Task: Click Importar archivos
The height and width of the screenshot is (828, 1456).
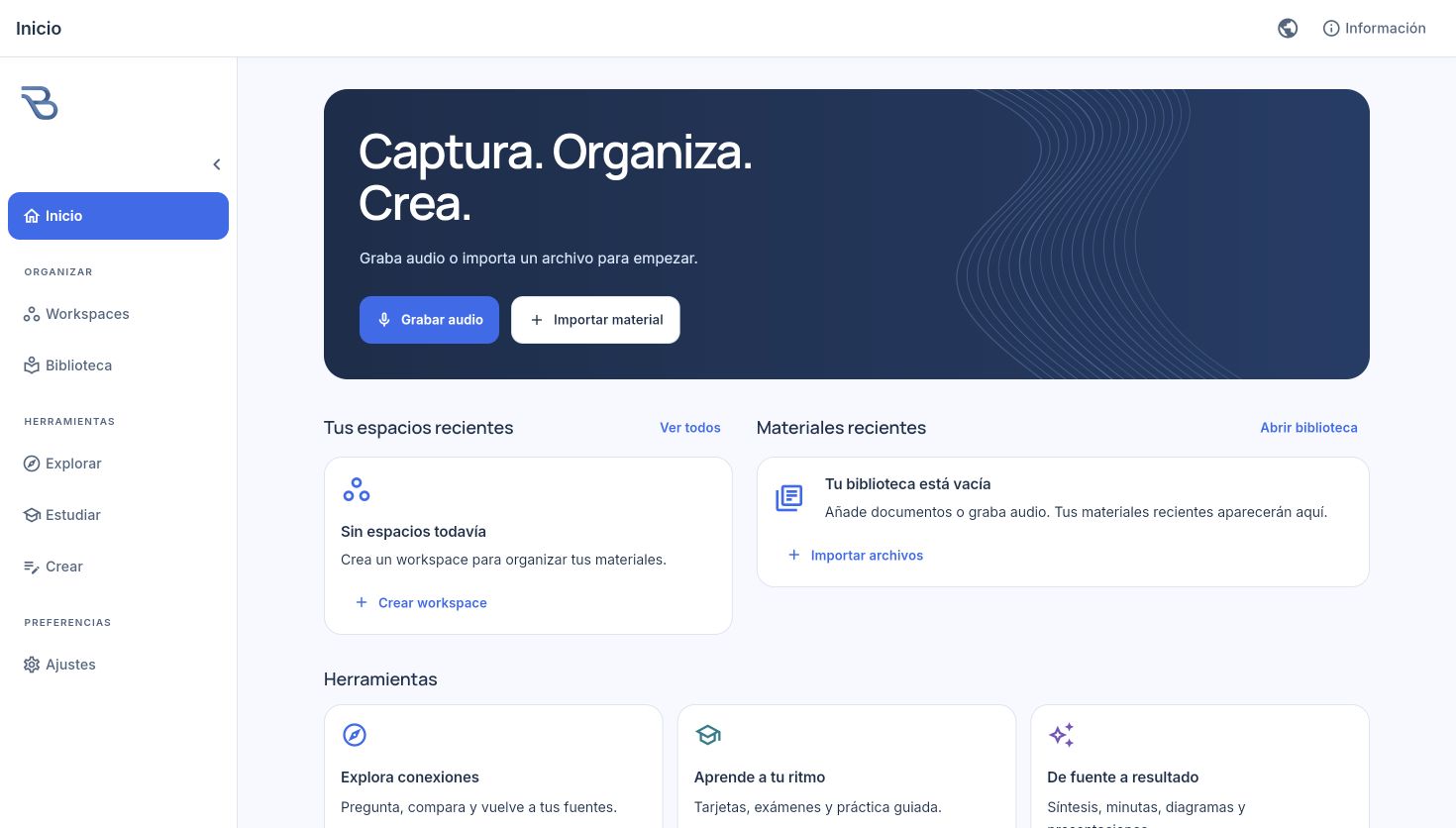Action: (x=855, y=556)
